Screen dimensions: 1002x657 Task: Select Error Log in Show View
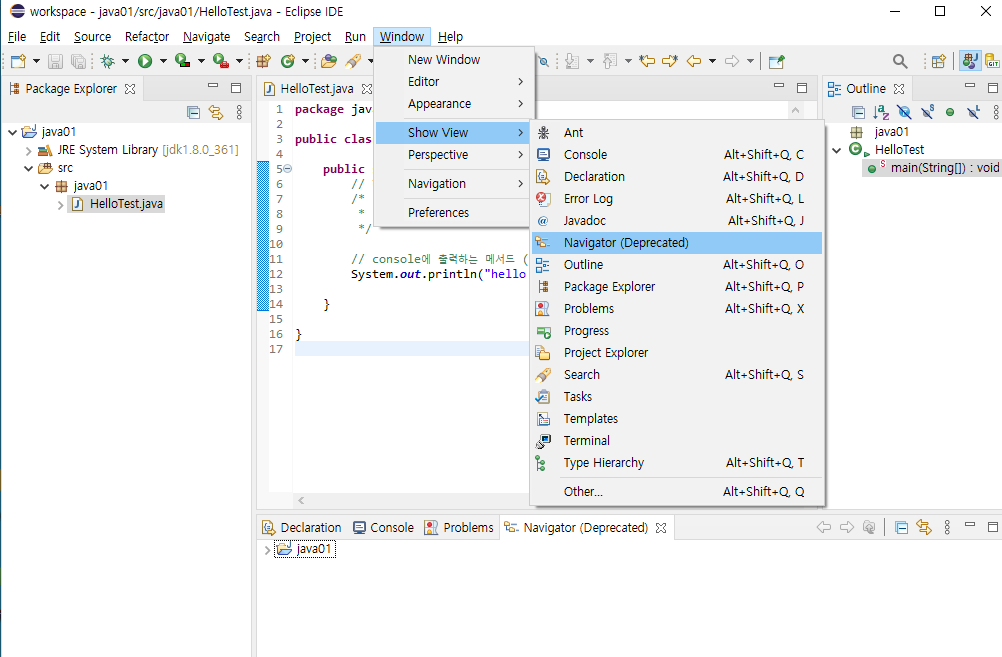tap(677, 199)
